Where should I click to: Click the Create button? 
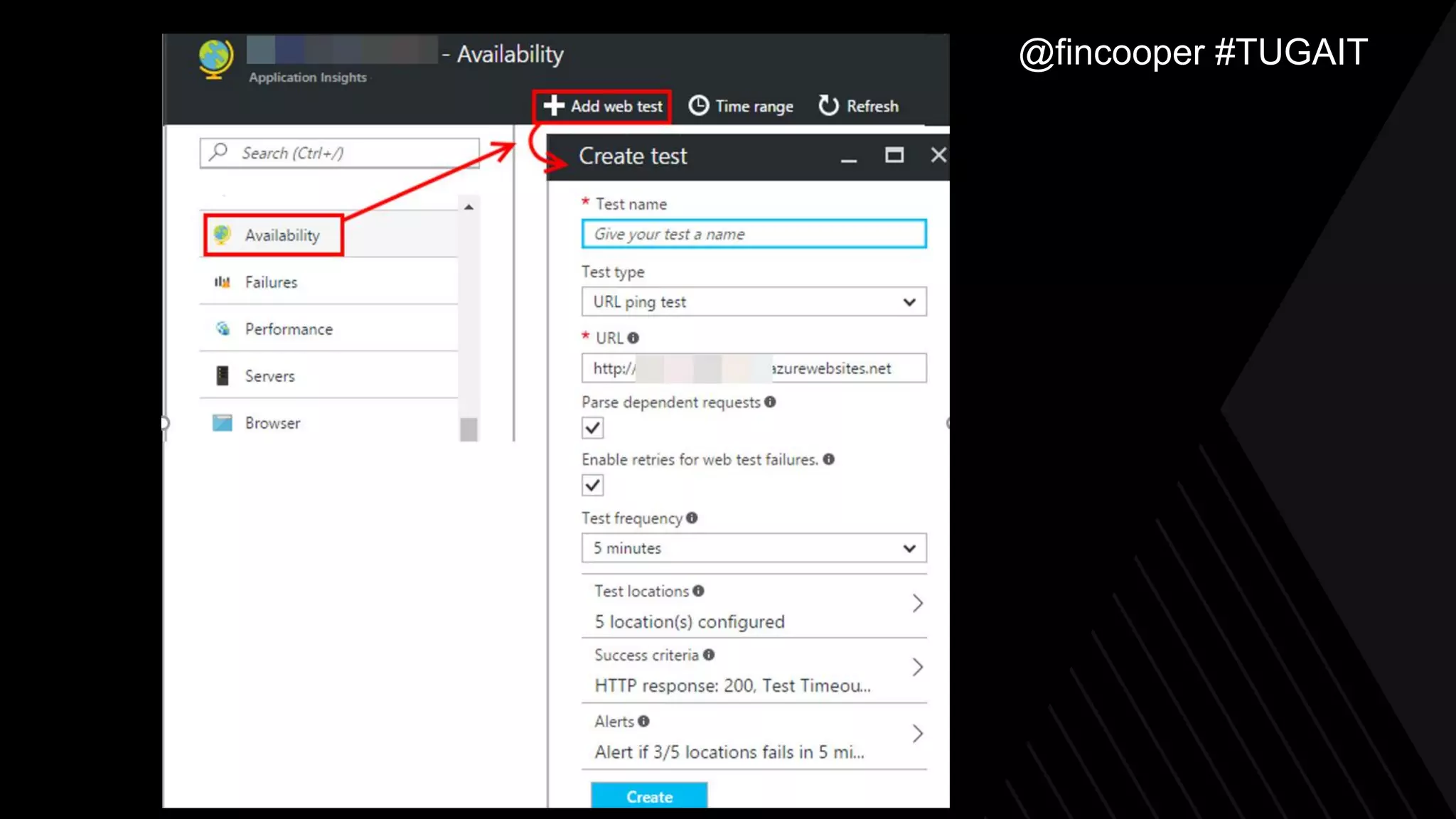[x=648, y=796]
